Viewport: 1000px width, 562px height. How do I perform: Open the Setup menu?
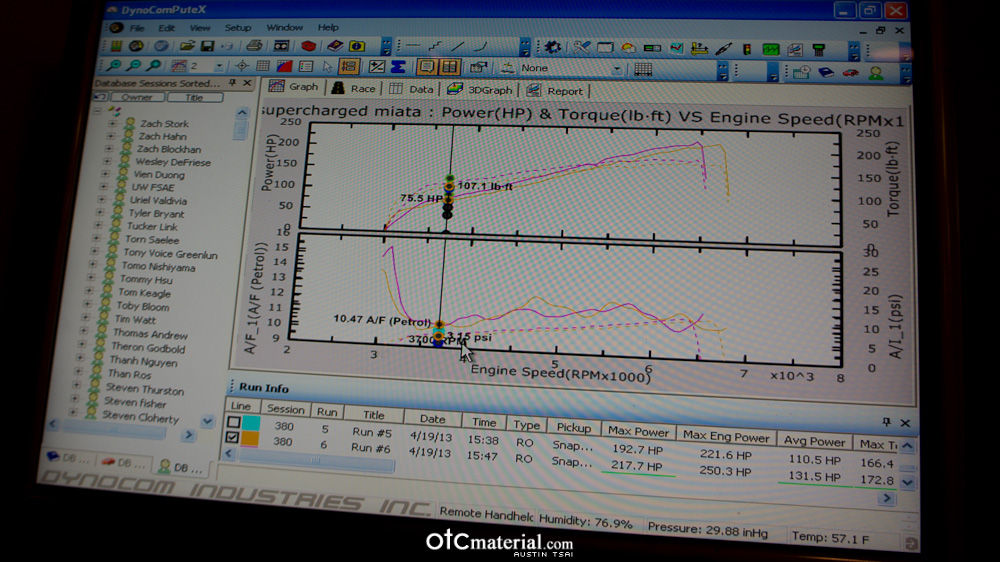[x=237, y=28]
